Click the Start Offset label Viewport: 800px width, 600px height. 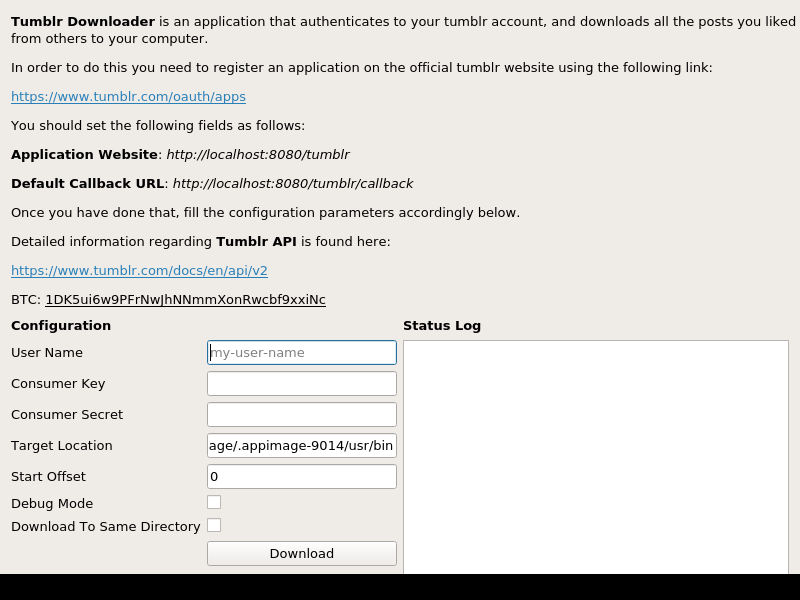tap(48, 477)
